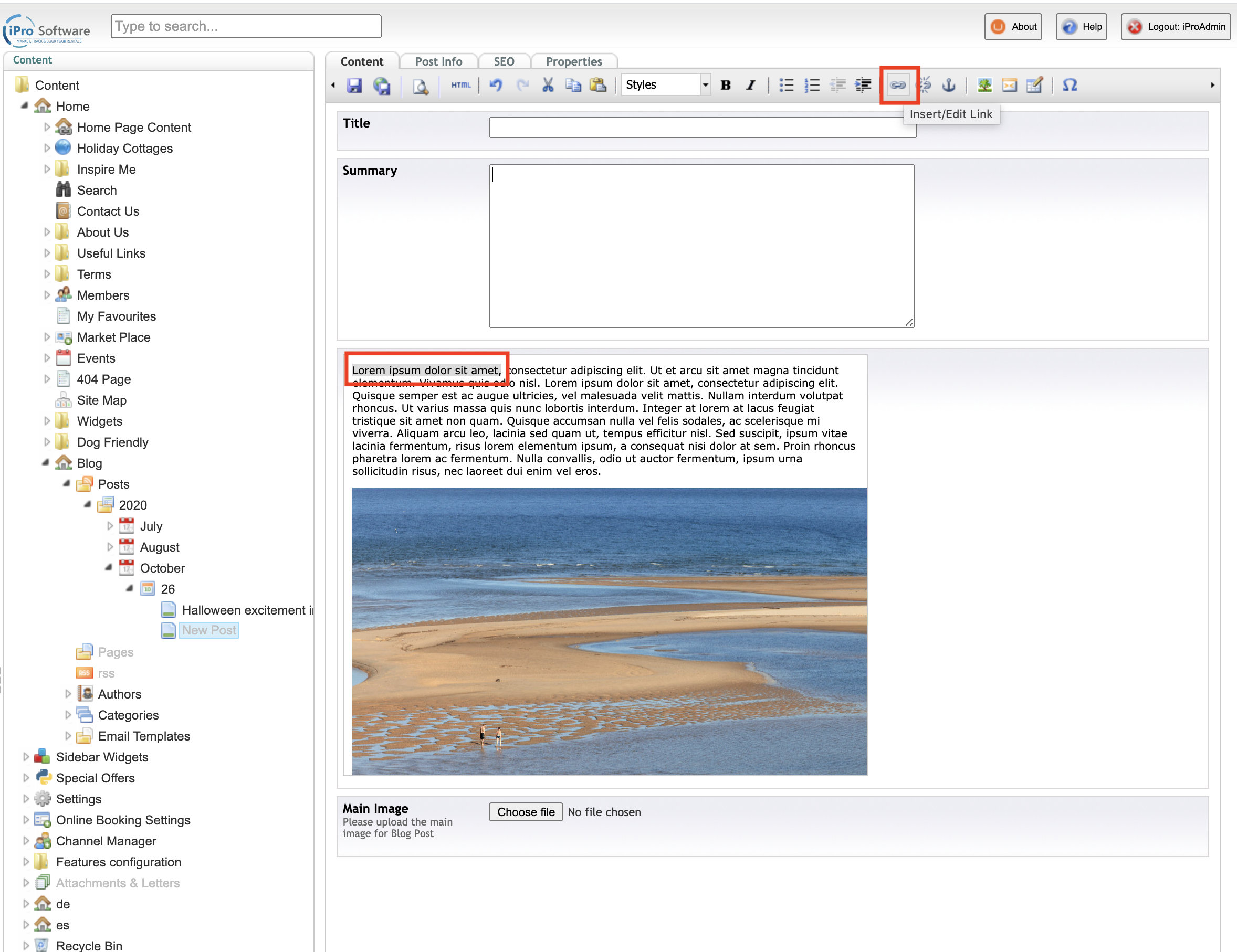Open the SEO tab
Viewport: 1237px width, 952px height.
click(x=504, y=61)
